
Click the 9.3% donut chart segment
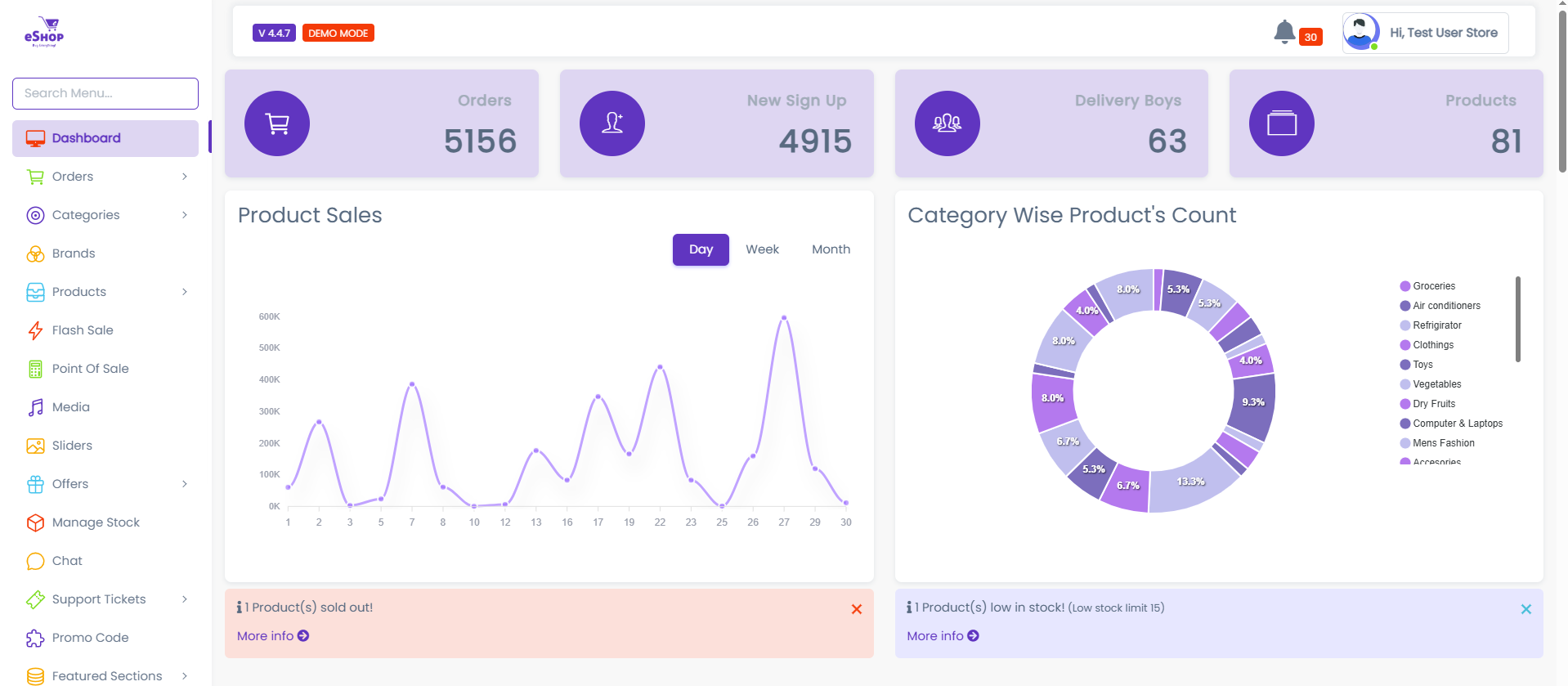1252,405
